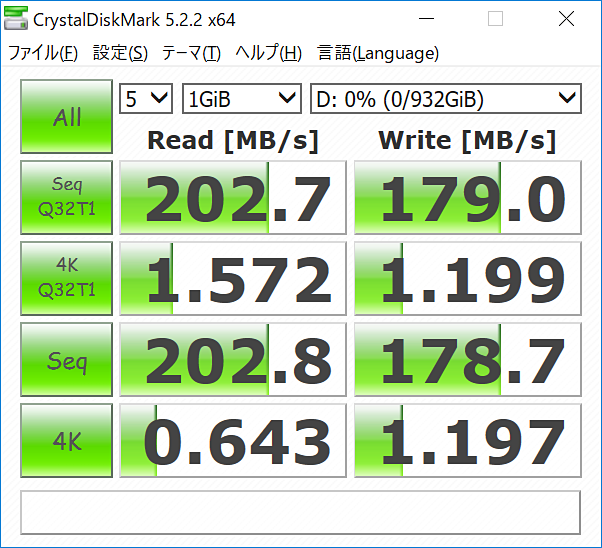This screenshot has height=548, width=602.
Task: Minimize the CrystalDiskMark window
Action: (426, 19)
